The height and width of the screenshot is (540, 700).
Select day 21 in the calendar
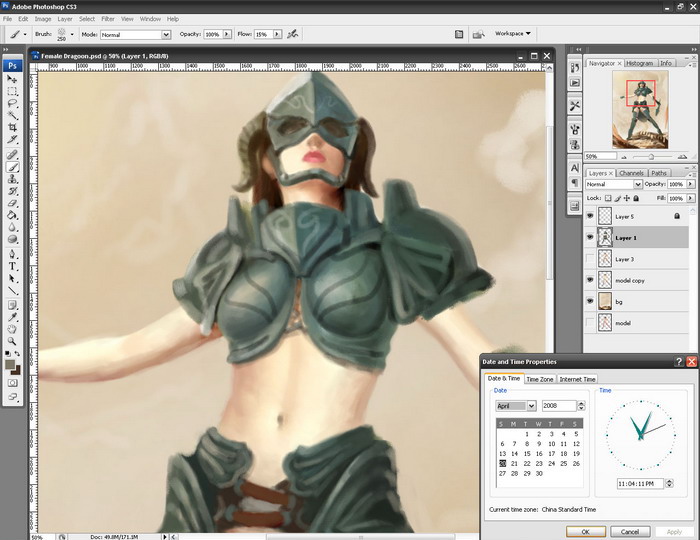tap(514, 463)
